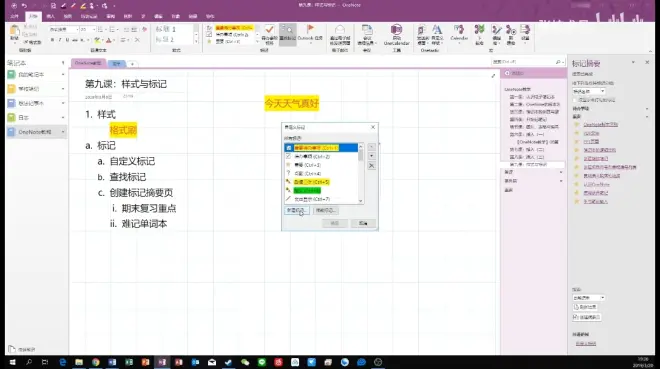Open the search scope dropdown in summary pane
Image resolution: width=660 pixels, height=369 pixels.
coord(588,297)
